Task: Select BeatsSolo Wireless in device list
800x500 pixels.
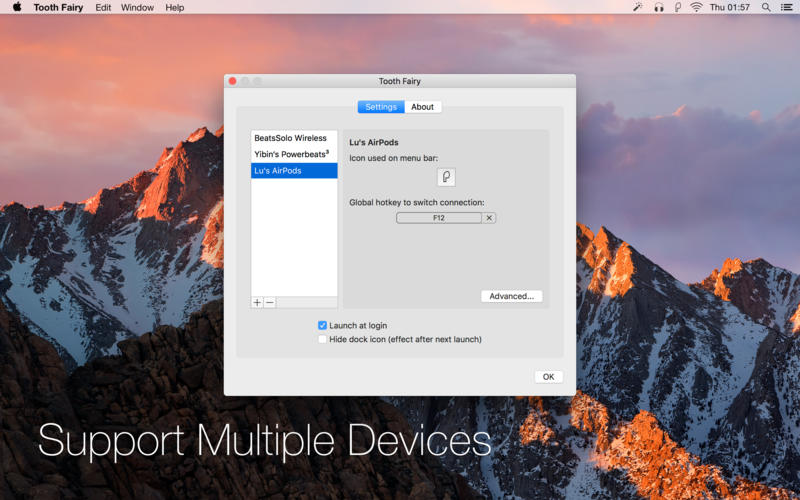Action: tap(293, 138)
